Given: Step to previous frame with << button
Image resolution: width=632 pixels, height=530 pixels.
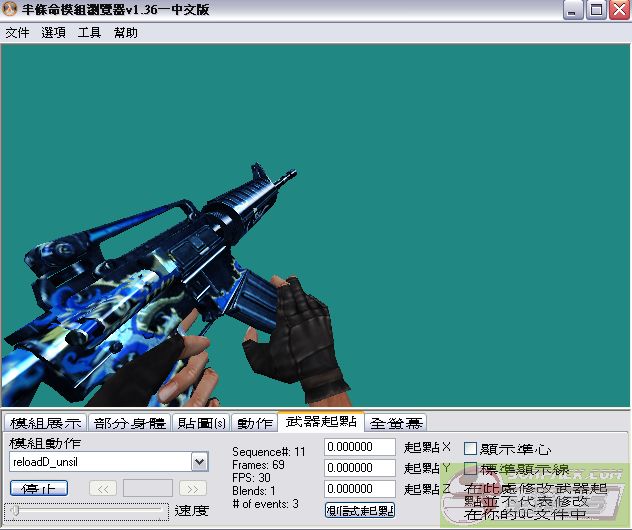Looking at the screenshot, I should [103, 488].
